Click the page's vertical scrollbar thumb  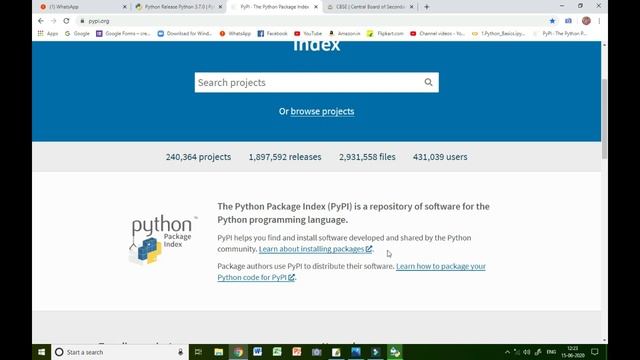click(x=604, y=118)
